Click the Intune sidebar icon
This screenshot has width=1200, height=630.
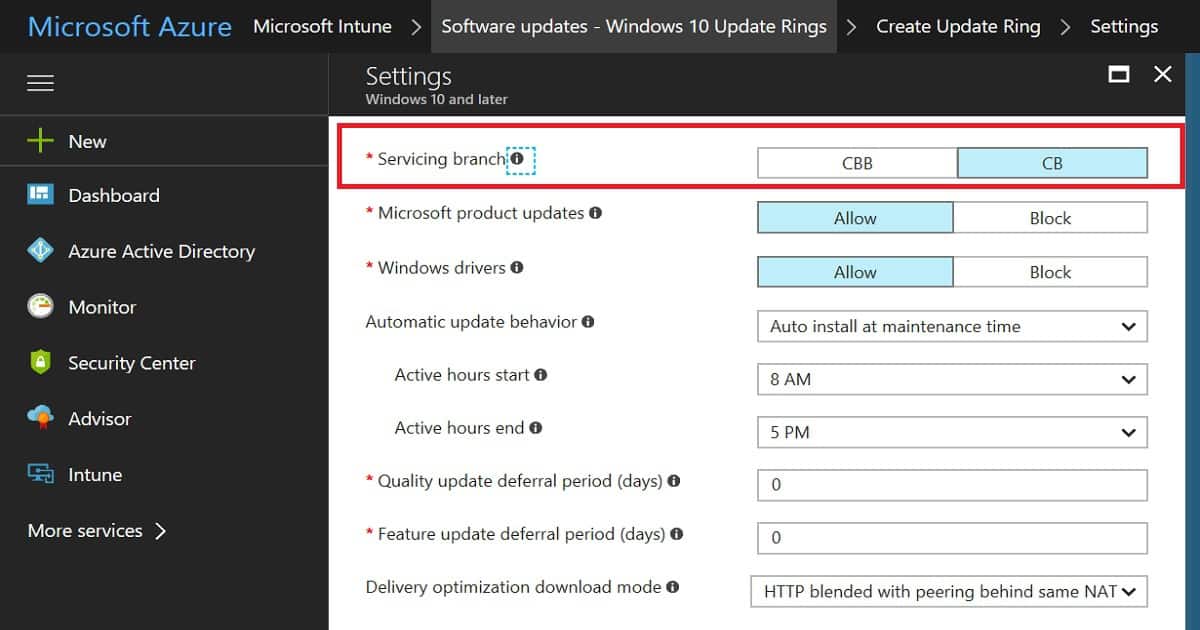(x=40, y=474)
